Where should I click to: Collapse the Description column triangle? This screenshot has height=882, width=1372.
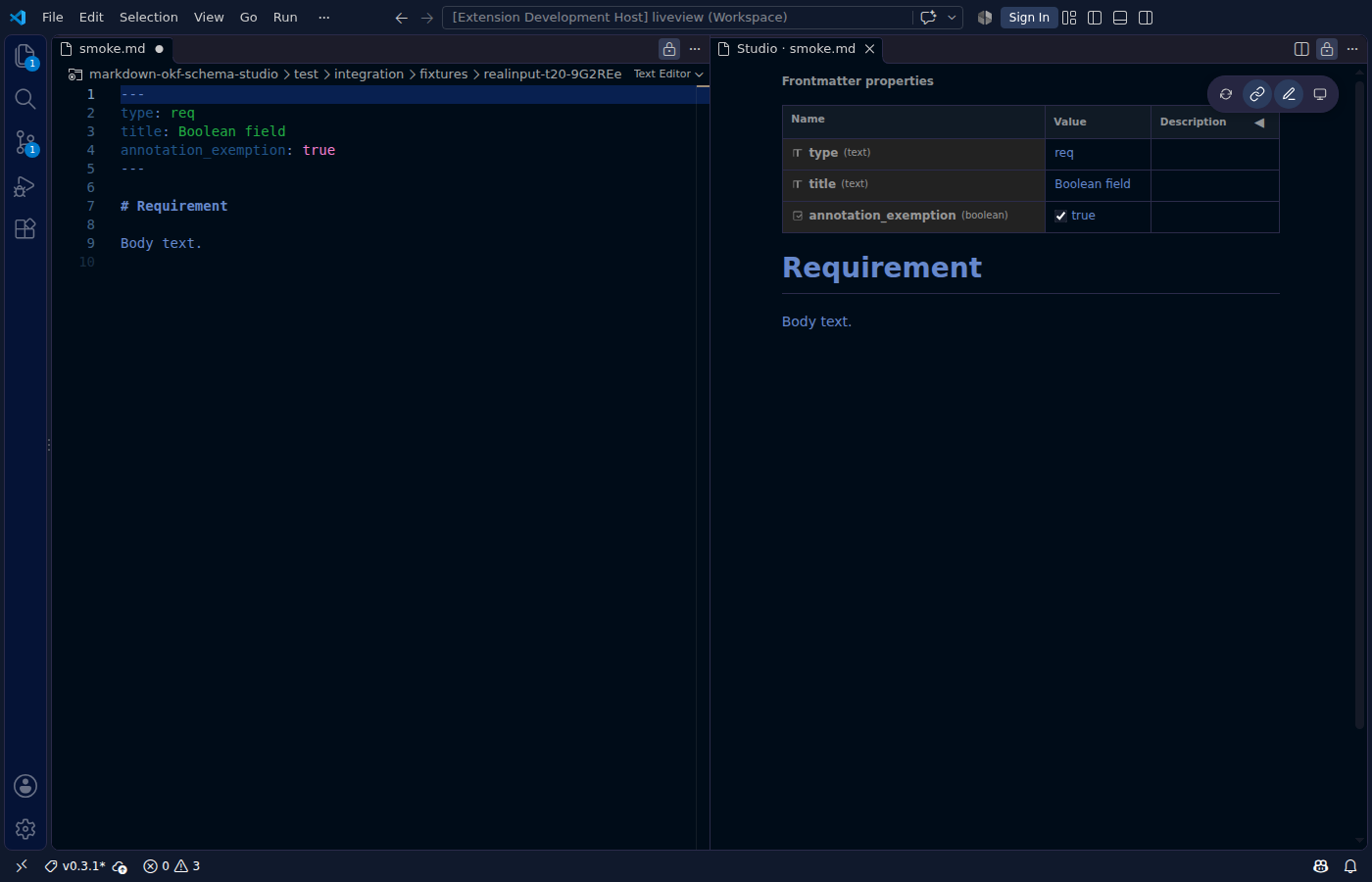pyautogui.click(x=1259, y=122)
